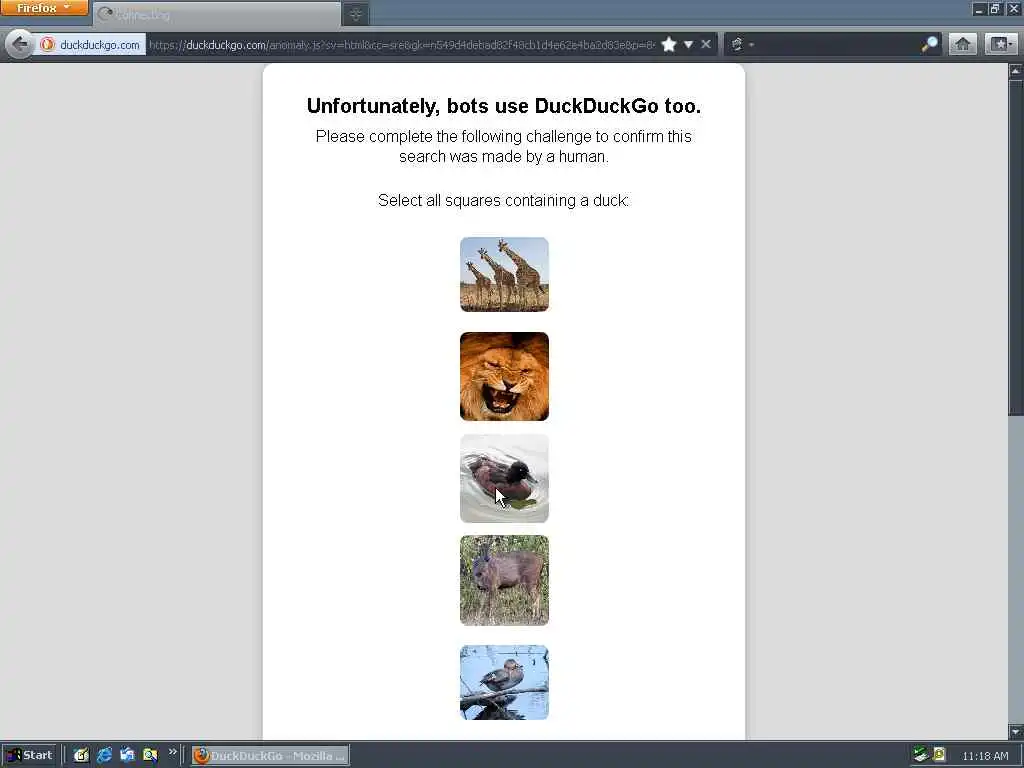Click the page scrollbar up arrow
Viewport: 1024px width, 768px height.
(x=1016, y=71)
